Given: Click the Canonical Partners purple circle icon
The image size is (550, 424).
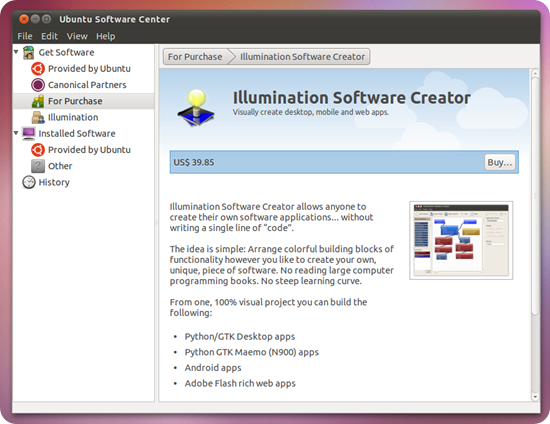Looking at the screenshot, I should 38,85.
